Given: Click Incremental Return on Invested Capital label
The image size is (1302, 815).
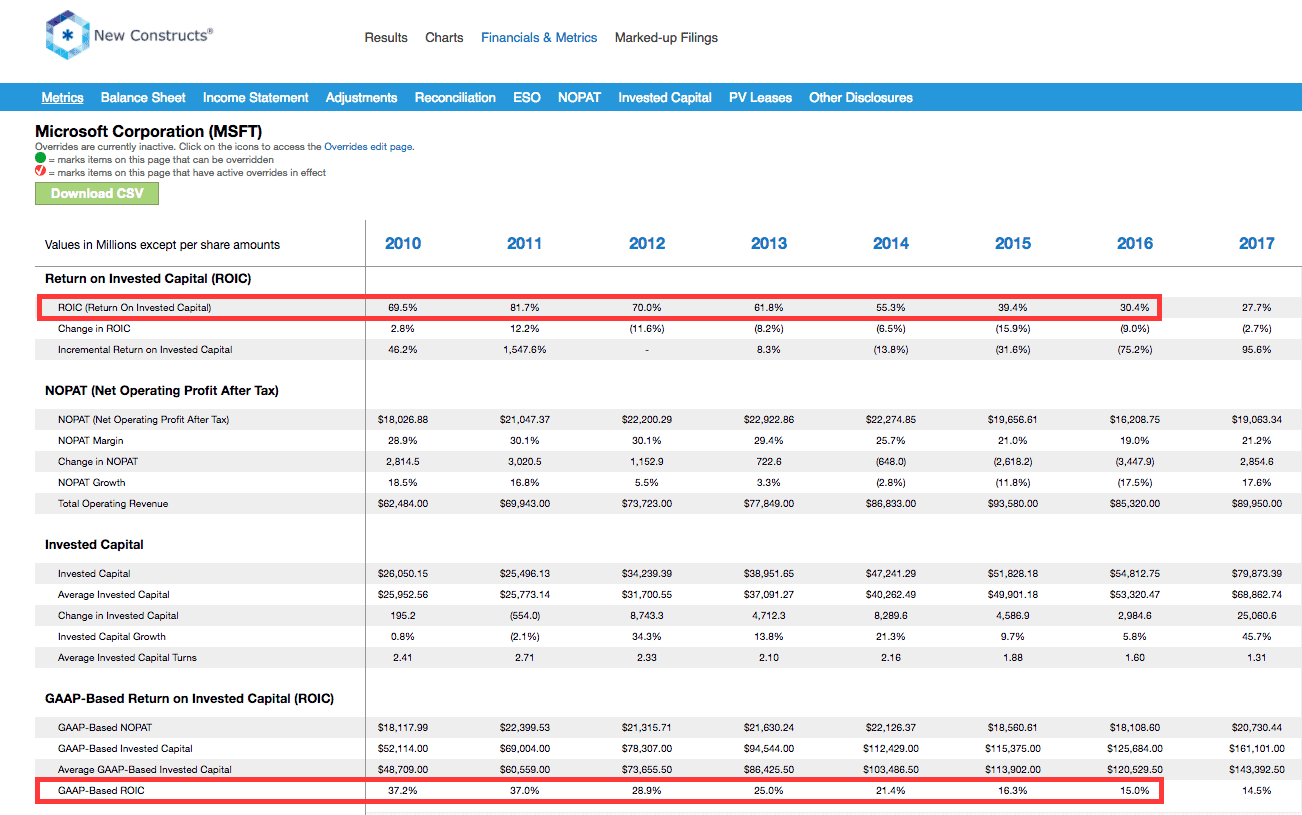Looking at the screenshot, I should pos(145,350).
